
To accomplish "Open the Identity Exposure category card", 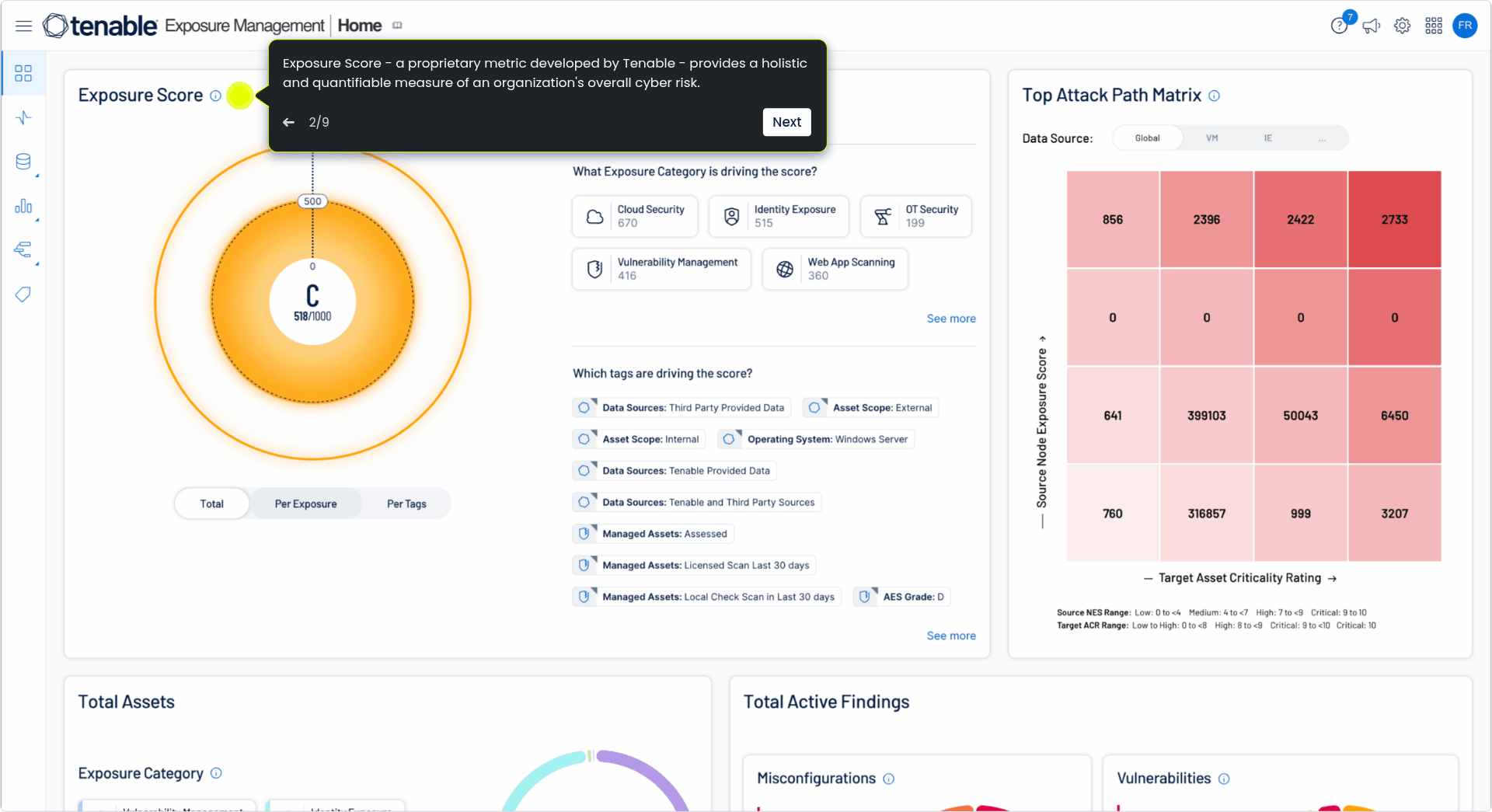I will pyautogui.click(x=779, y=216).
